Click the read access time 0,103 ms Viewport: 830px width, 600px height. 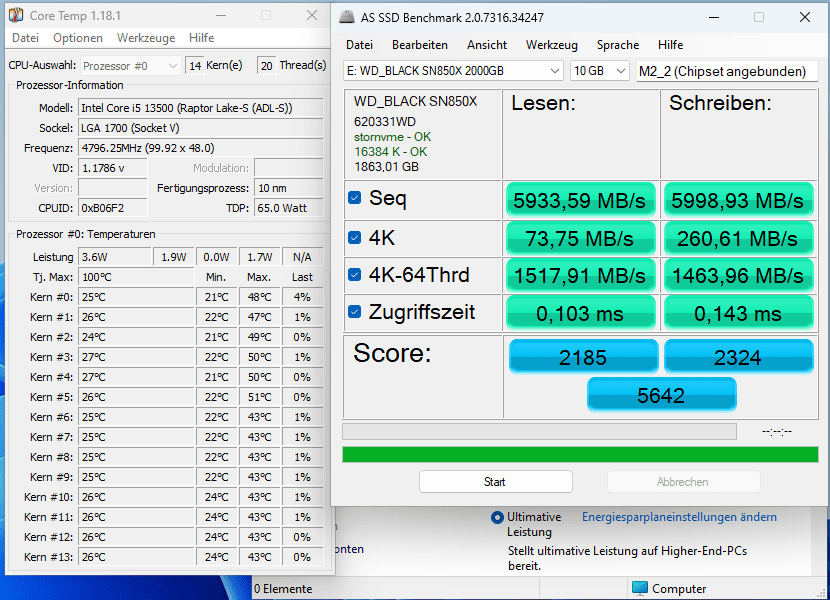pyautogui.click(x=580, y=313)
